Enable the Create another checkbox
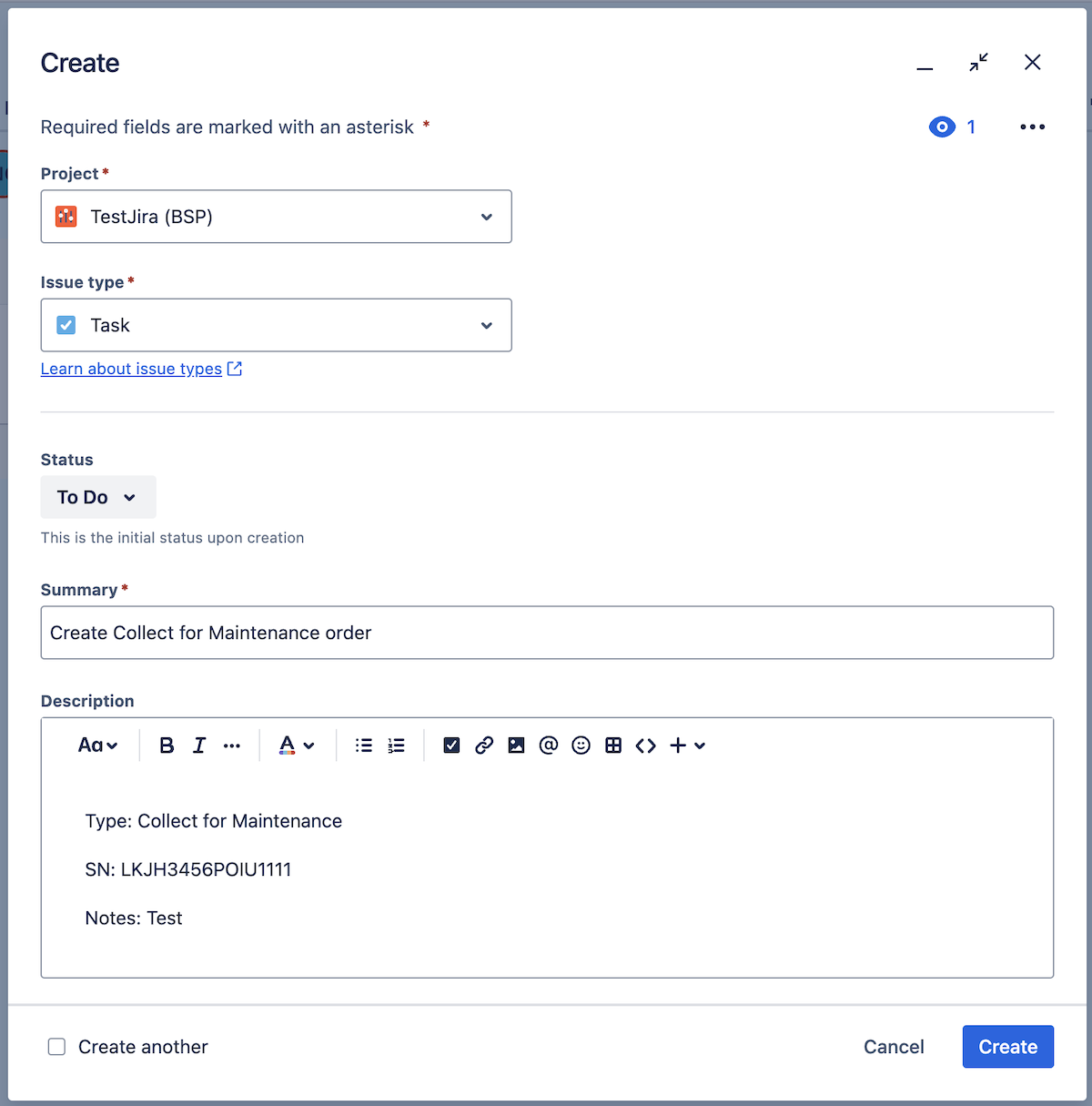 click(56, 1047)
